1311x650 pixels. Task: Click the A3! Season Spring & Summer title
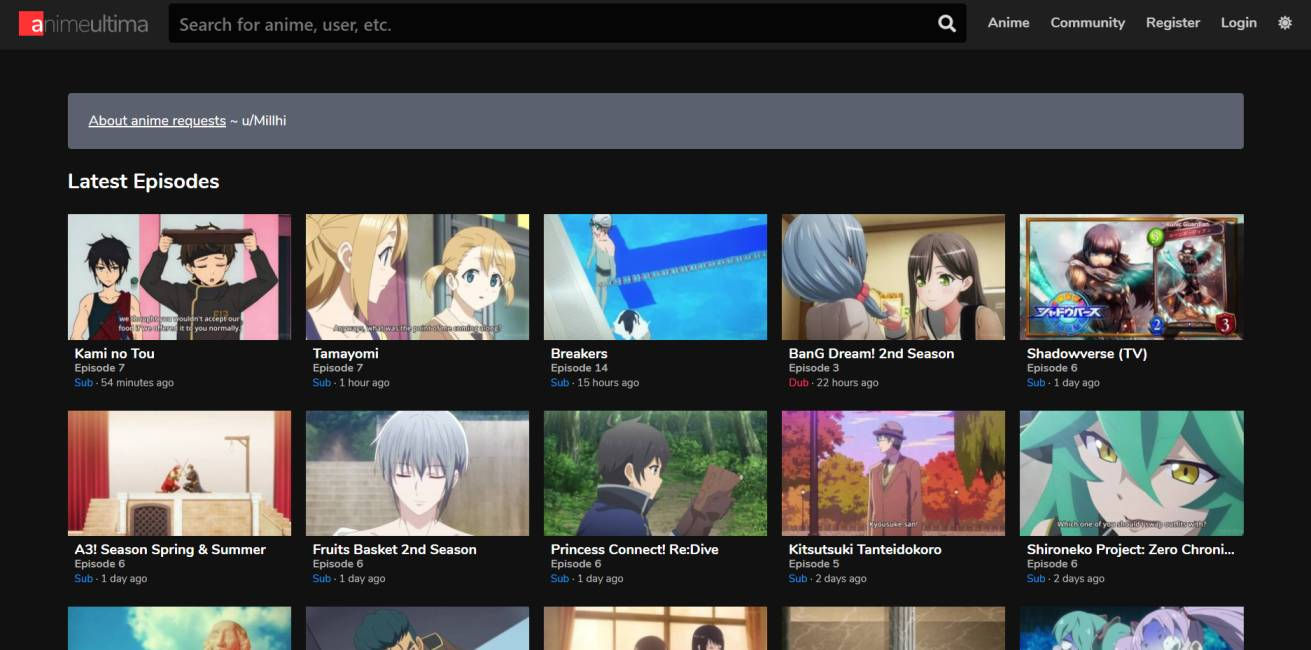(x=170, y=549)
